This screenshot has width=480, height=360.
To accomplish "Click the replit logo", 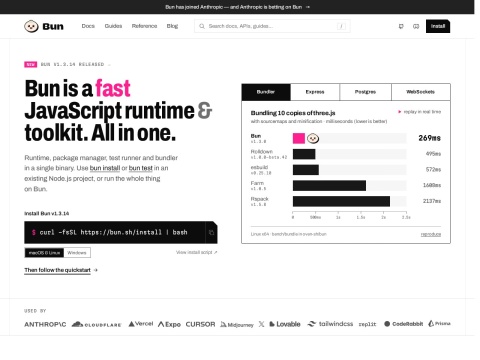I will click(x=367, y=324).
